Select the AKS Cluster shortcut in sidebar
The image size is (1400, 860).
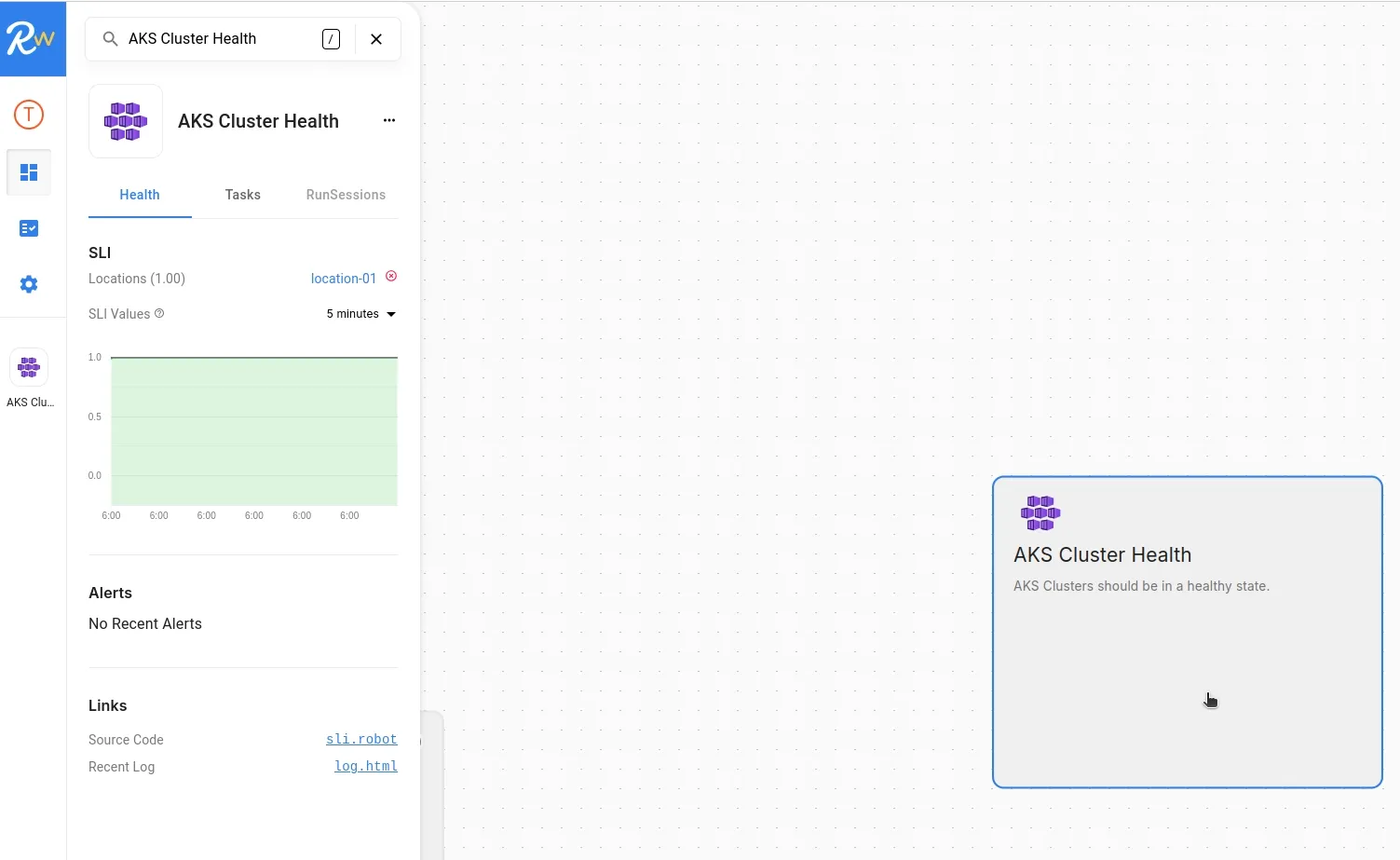(x=28, y=367)
